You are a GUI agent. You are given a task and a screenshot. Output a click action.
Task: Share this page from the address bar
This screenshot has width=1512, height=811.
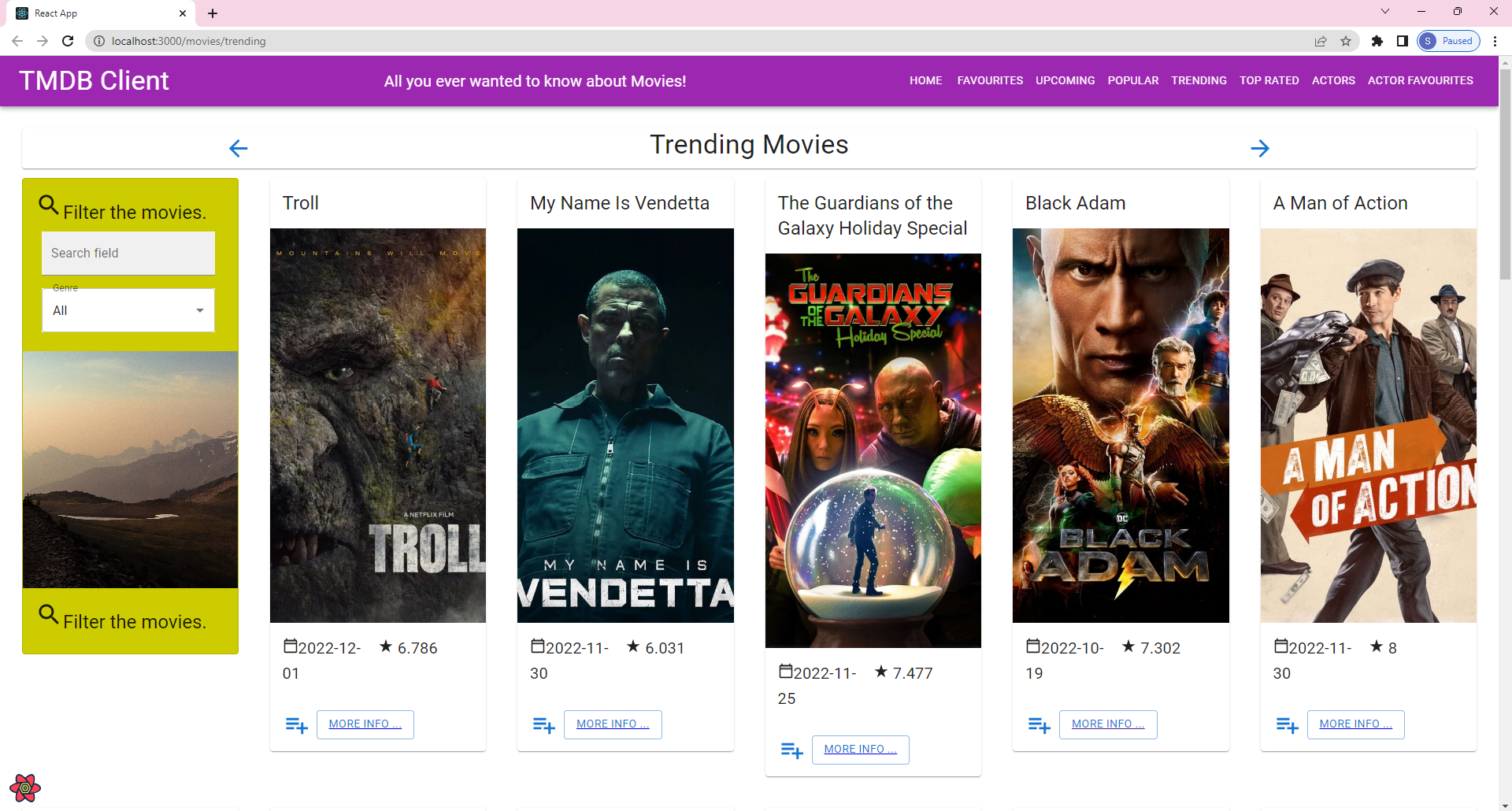coord(1321,41)
